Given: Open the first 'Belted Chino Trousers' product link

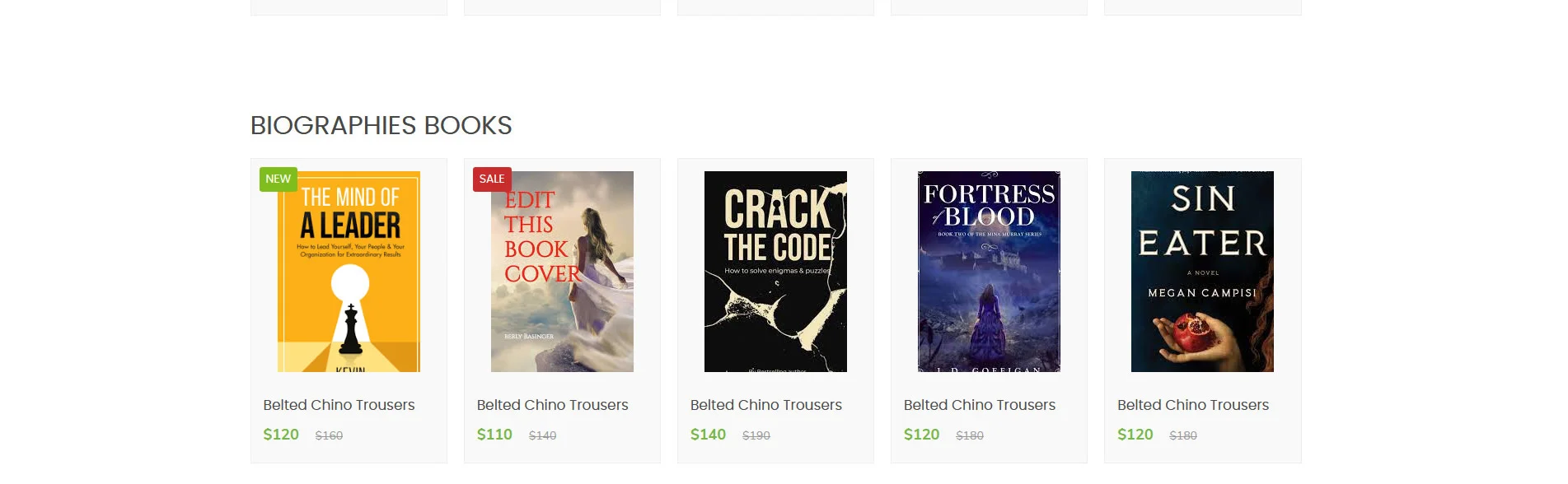Looking at the screenshot, I should pyautogui.click(x=339, y=405).
